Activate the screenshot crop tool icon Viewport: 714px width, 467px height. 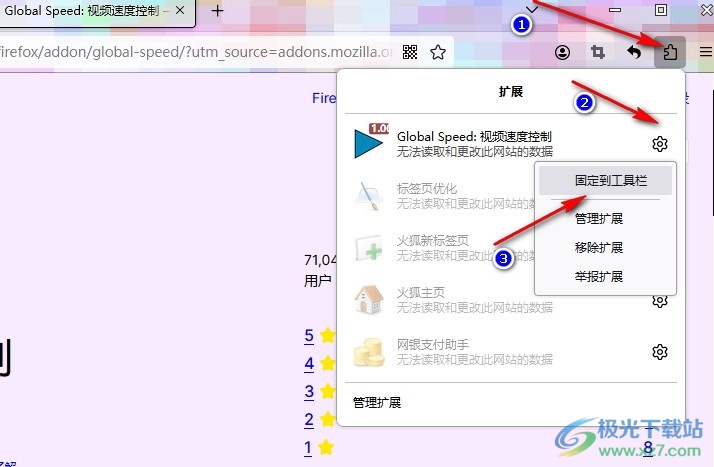click(x=598, y=52)
